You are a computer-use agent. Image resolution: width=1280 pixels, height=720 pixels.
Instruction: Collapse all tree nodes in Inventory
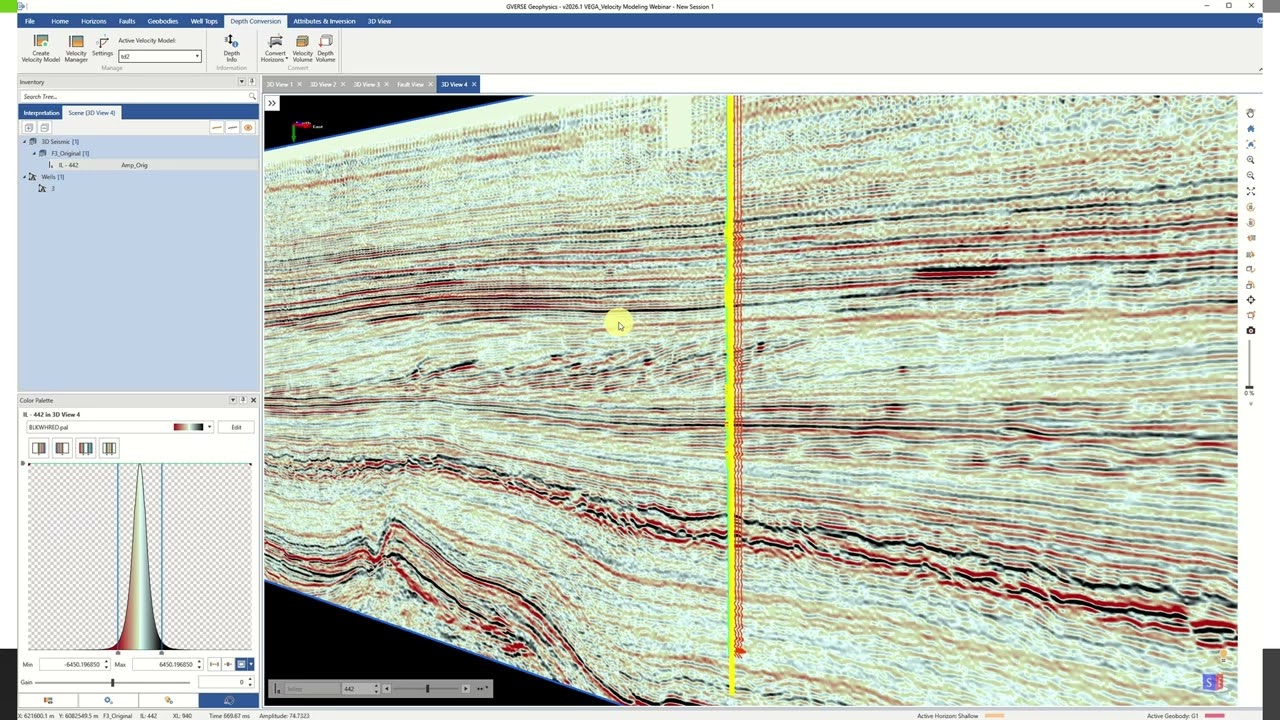(x=44, y=128)
